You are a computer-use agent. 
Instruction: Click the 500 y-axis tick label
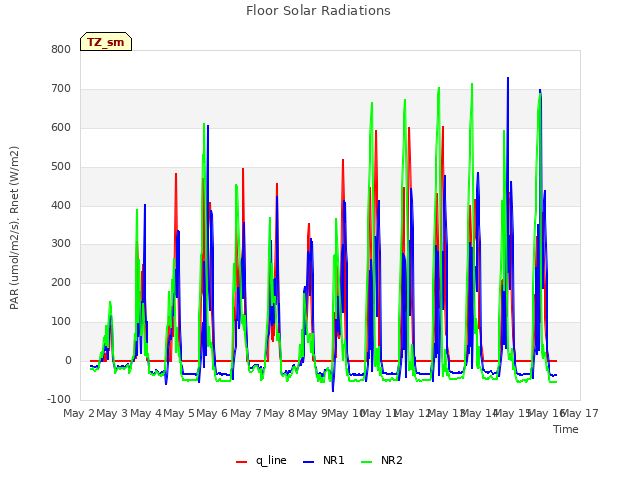(x=61, y=166)
